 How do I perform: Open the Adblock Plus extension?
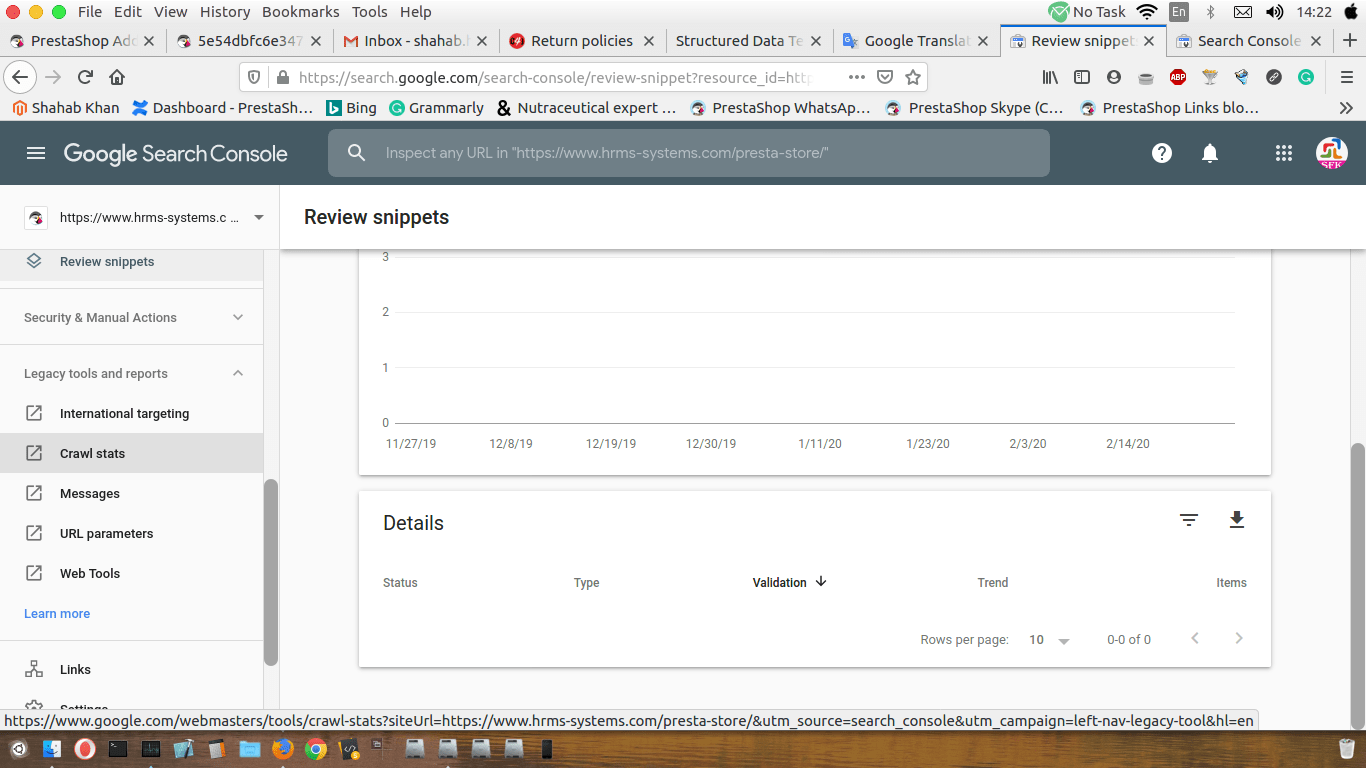(1178, 77)
